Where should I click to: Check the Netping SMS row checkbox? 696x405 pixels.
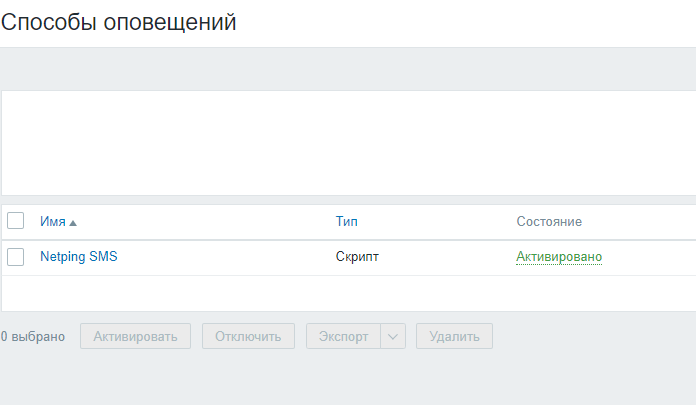(x=16, y=257)
